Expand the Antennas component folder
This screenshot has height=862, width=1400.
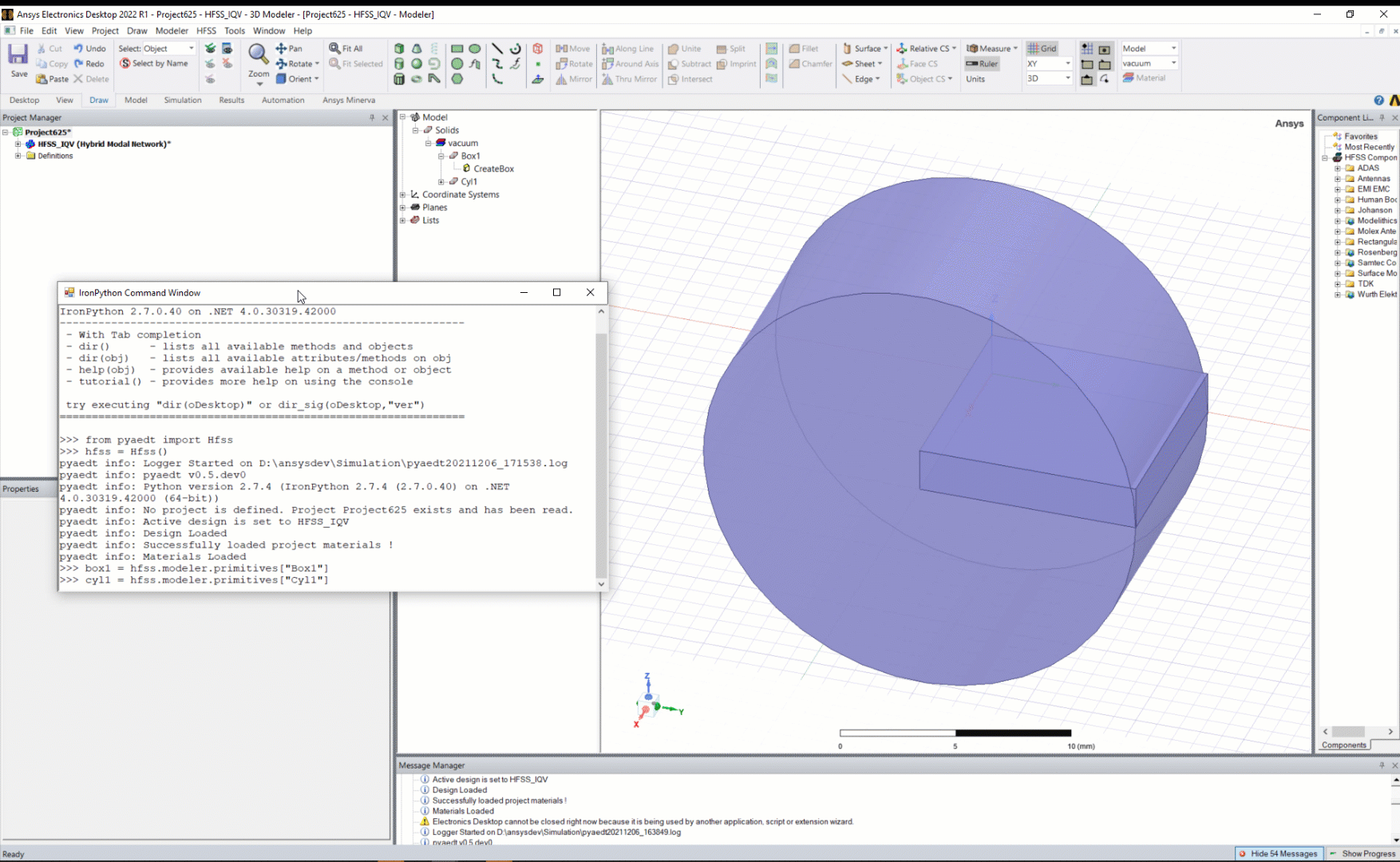(1338, 179)
